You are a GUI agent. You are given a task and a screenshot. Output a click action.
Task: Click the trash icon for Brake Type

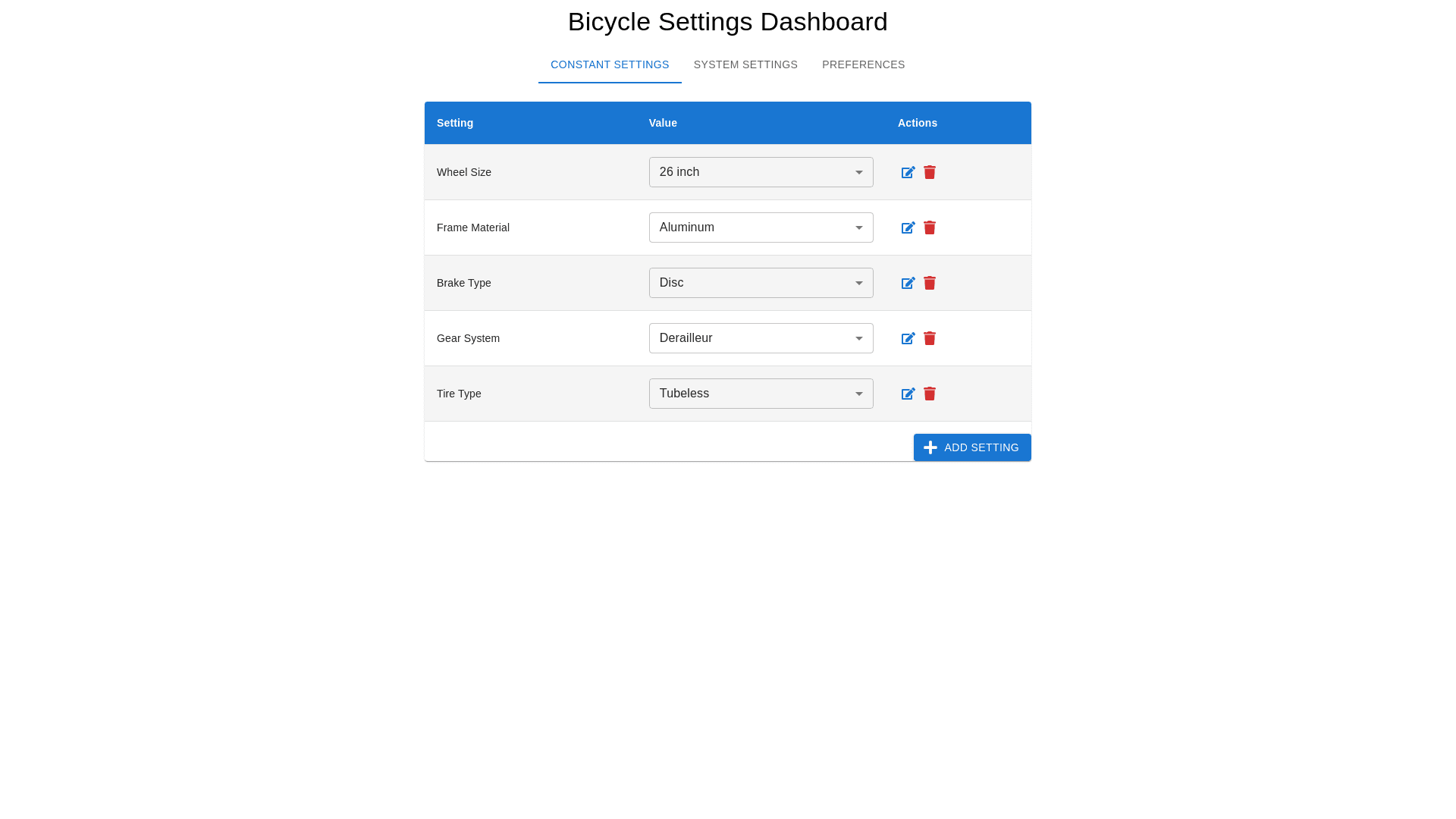(x=930, y=283)
